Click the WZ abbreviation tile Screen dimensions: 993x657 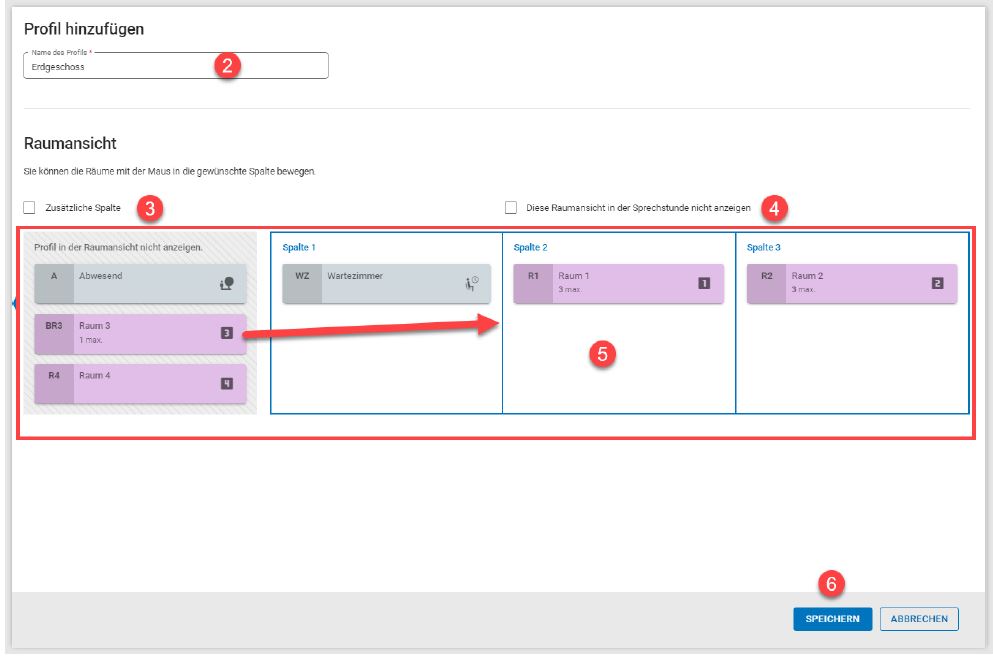pyautogui.click(x=302, y=284)
